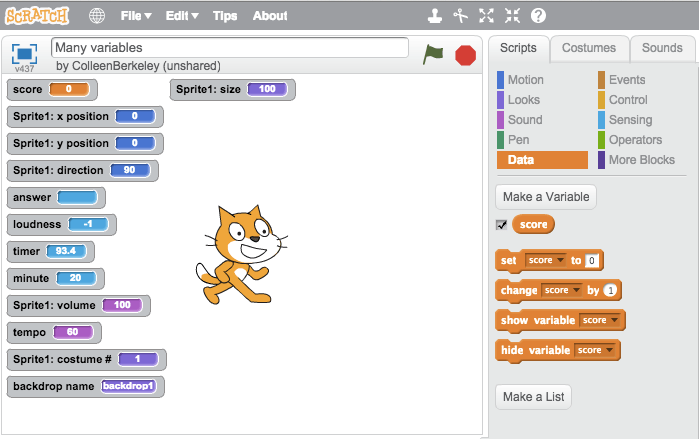699x439 pixels.
Task: Click the value field in set block
Action: [592, 260]
